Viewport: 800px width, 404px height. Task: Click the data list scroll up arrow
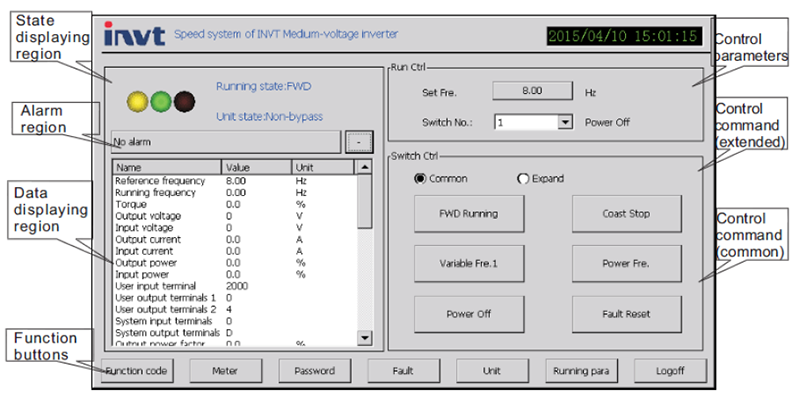tap(365, 167)
